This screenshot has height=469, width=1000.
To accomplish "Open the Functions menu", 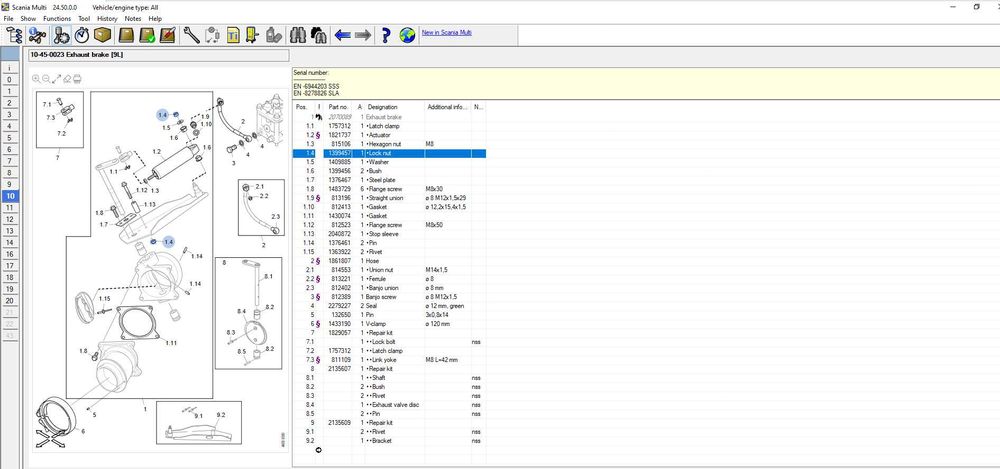I will coord(57,18).
